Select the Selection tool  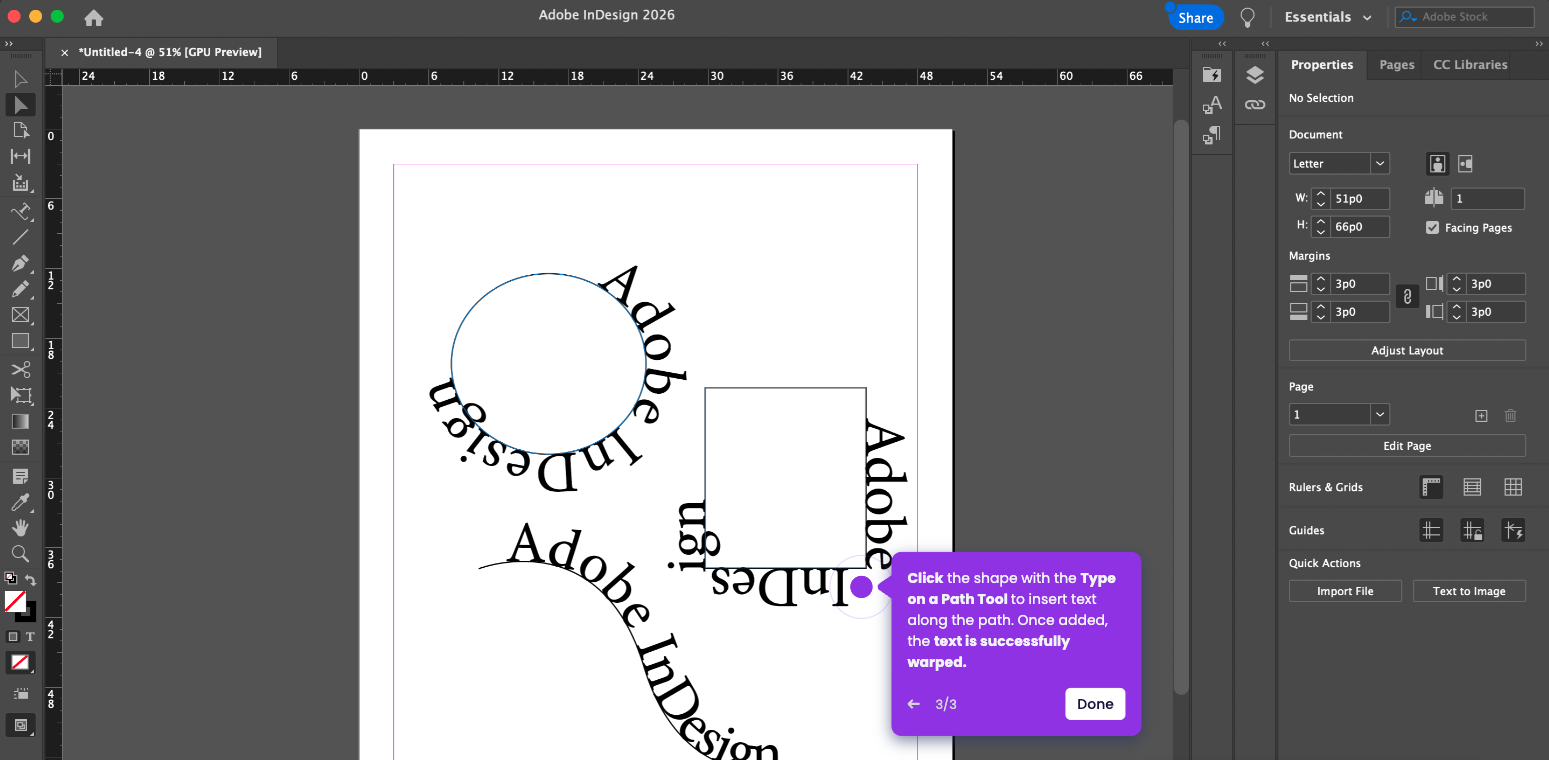pyautogui.click(x=20, y=79)
